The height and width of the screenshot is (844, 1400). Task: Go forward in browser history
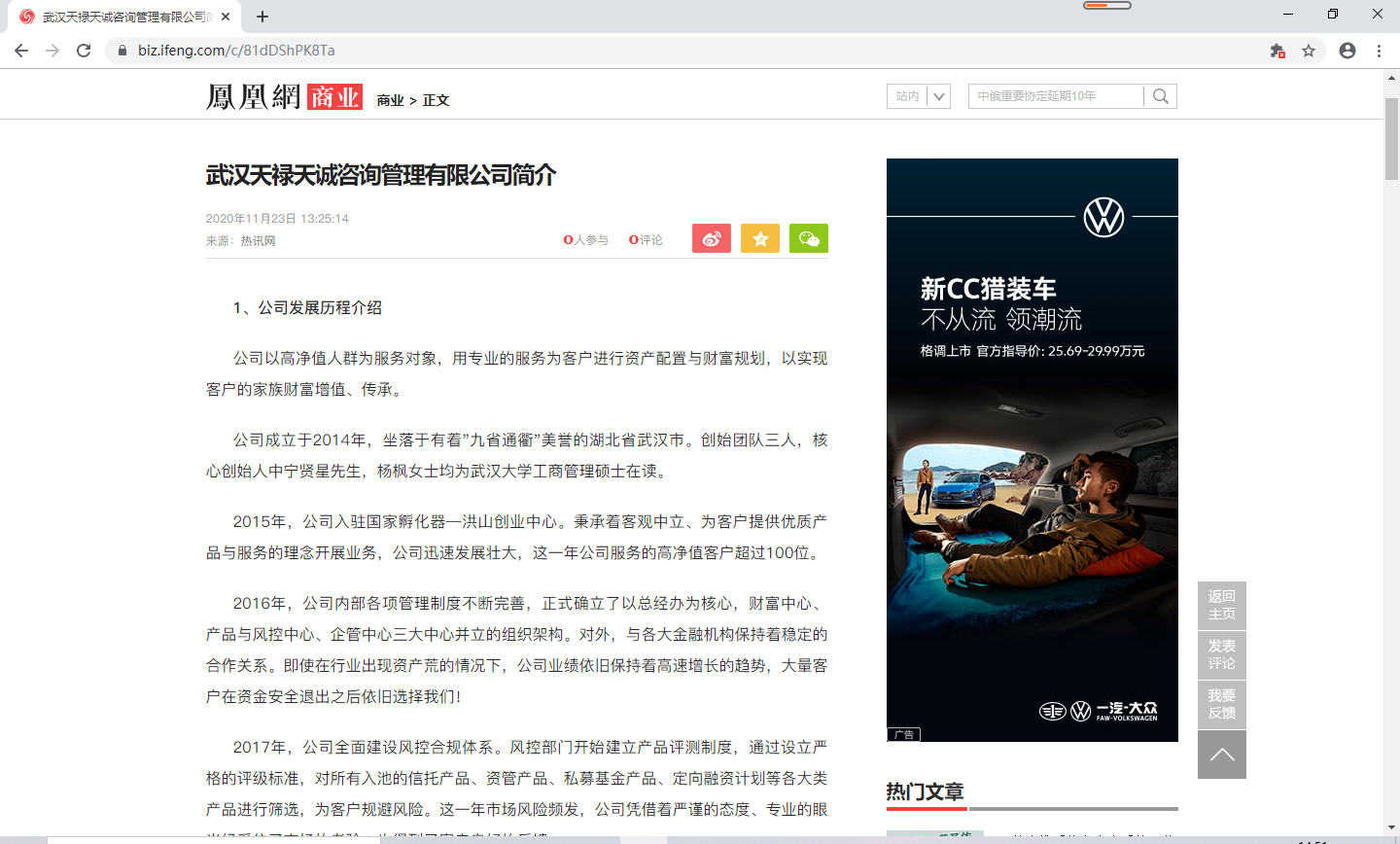click(52, 51)
